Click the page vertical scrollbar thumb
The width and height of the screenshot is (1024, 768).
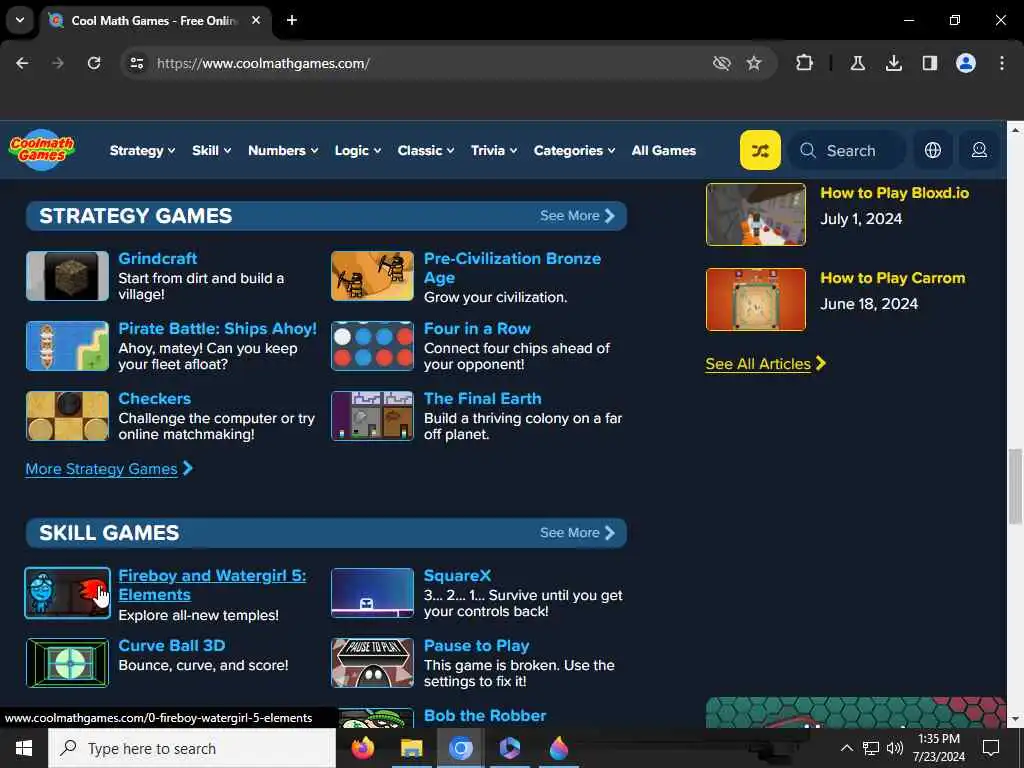(x=1015, y=486)
